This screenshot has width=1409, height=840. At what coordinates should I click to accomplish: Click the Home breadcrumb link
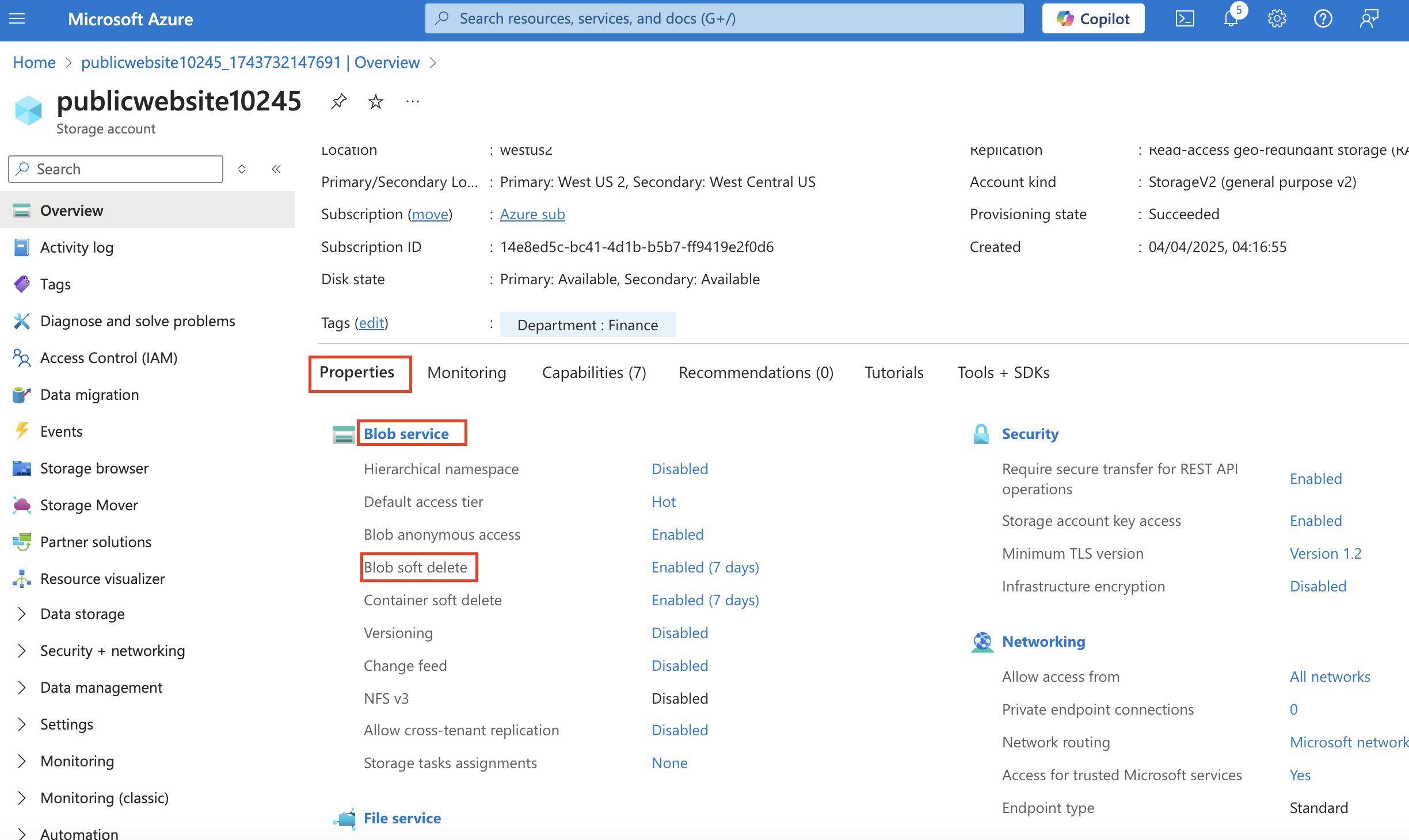click(x=34, y=62)
